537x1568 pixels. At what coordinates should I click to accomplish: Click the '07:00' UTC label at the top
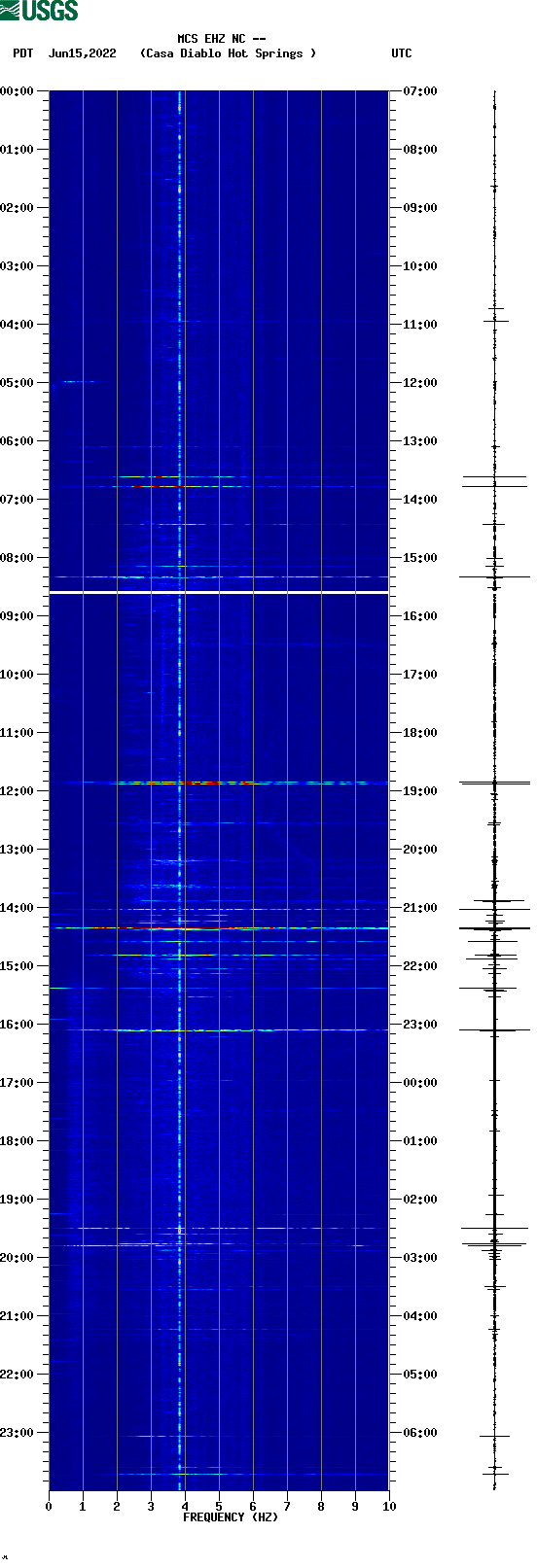(x=420, y=91)
